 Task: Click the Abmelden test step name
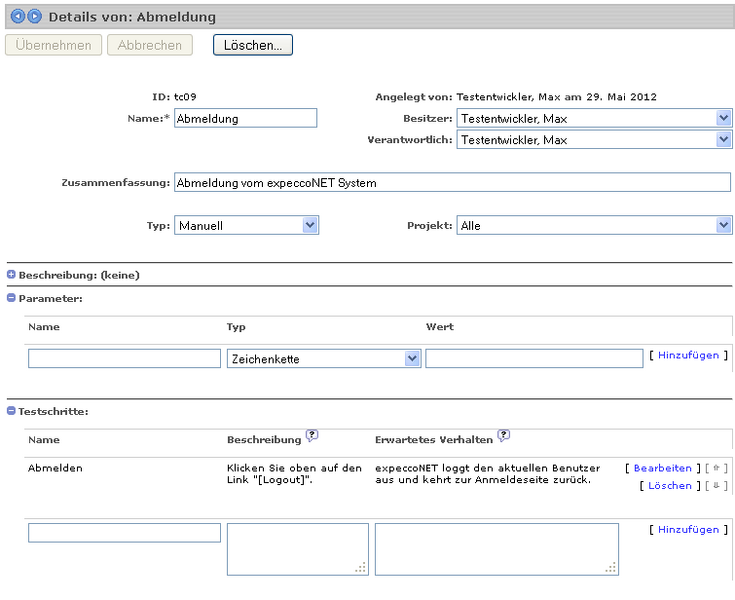pyautogui.click(x=55, y=468)
